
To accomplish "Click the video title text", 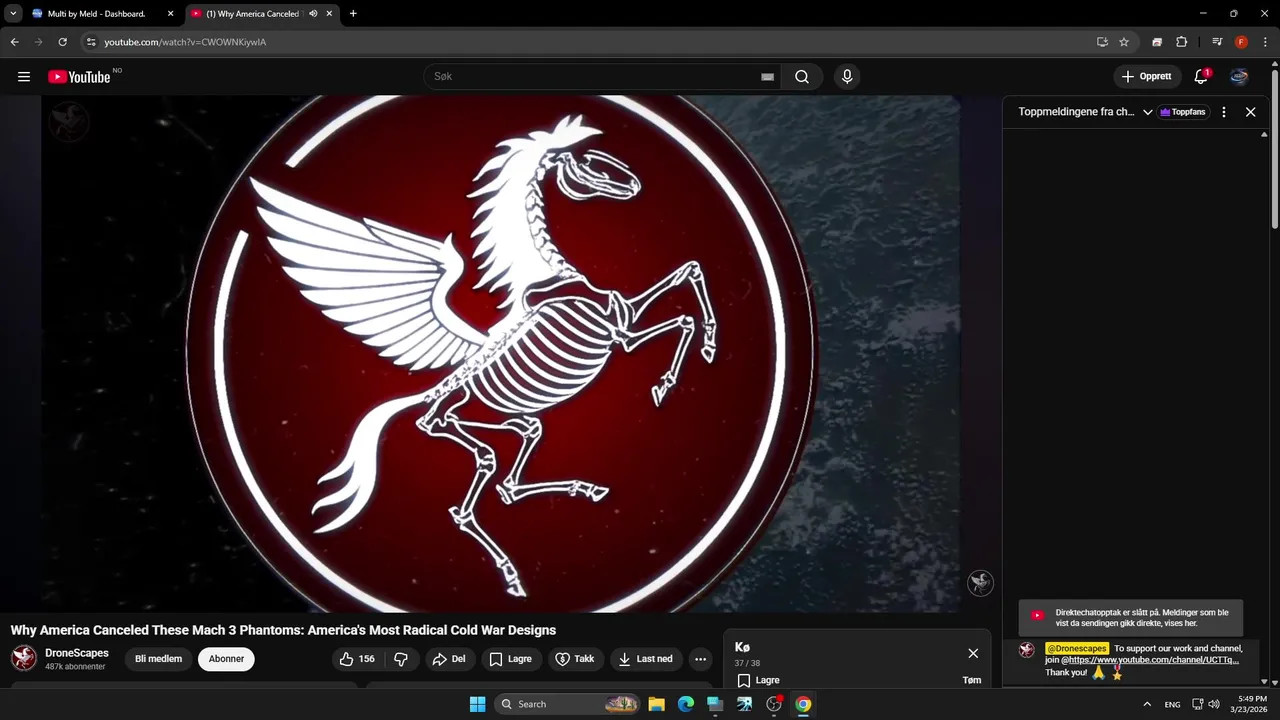I will pos(283,630).
